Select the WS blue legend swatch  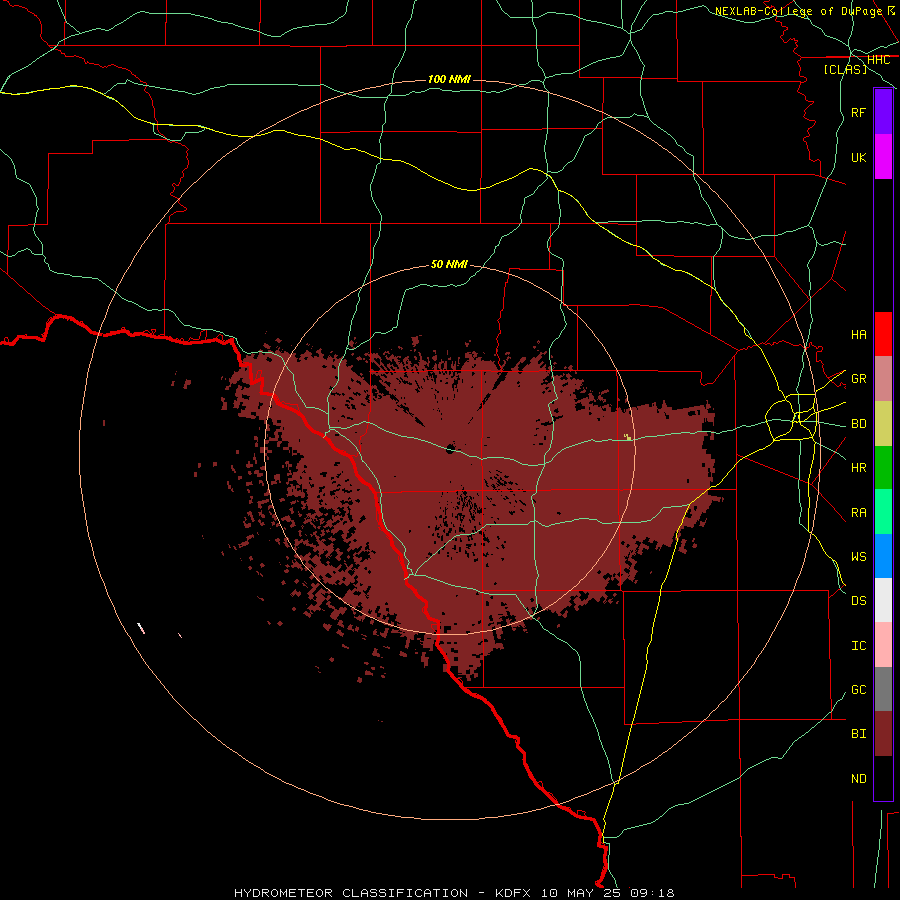883,556
